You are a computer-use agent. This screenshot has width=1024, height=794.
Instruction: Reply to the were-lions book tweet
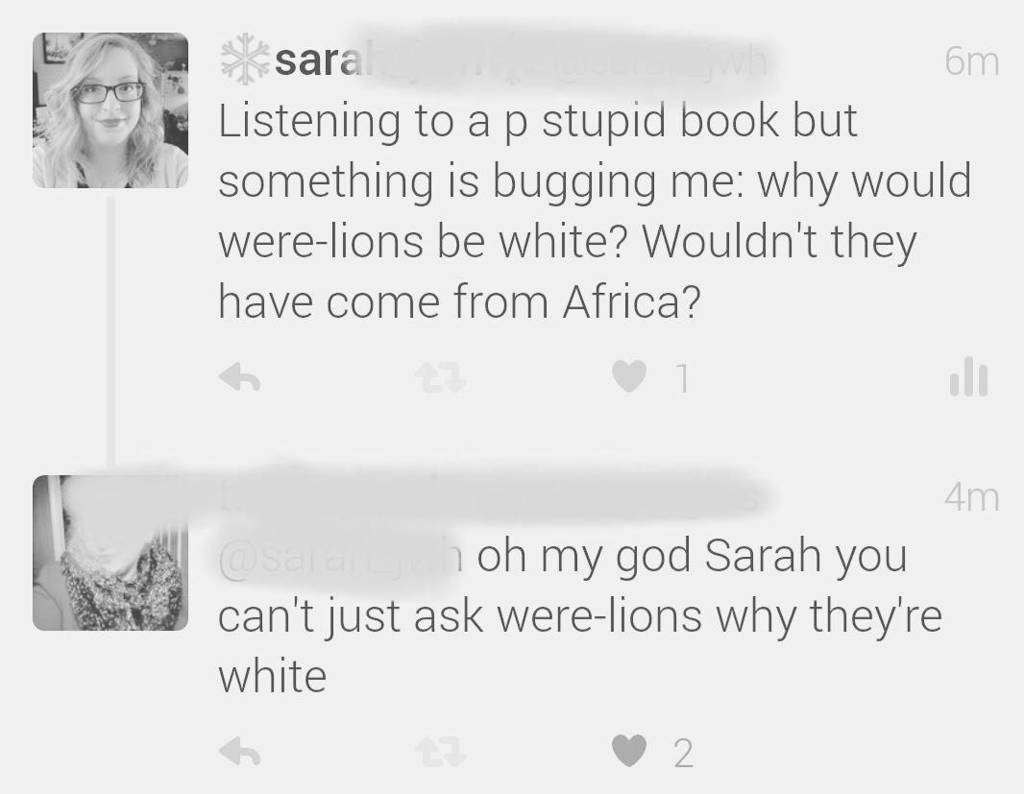239,377
